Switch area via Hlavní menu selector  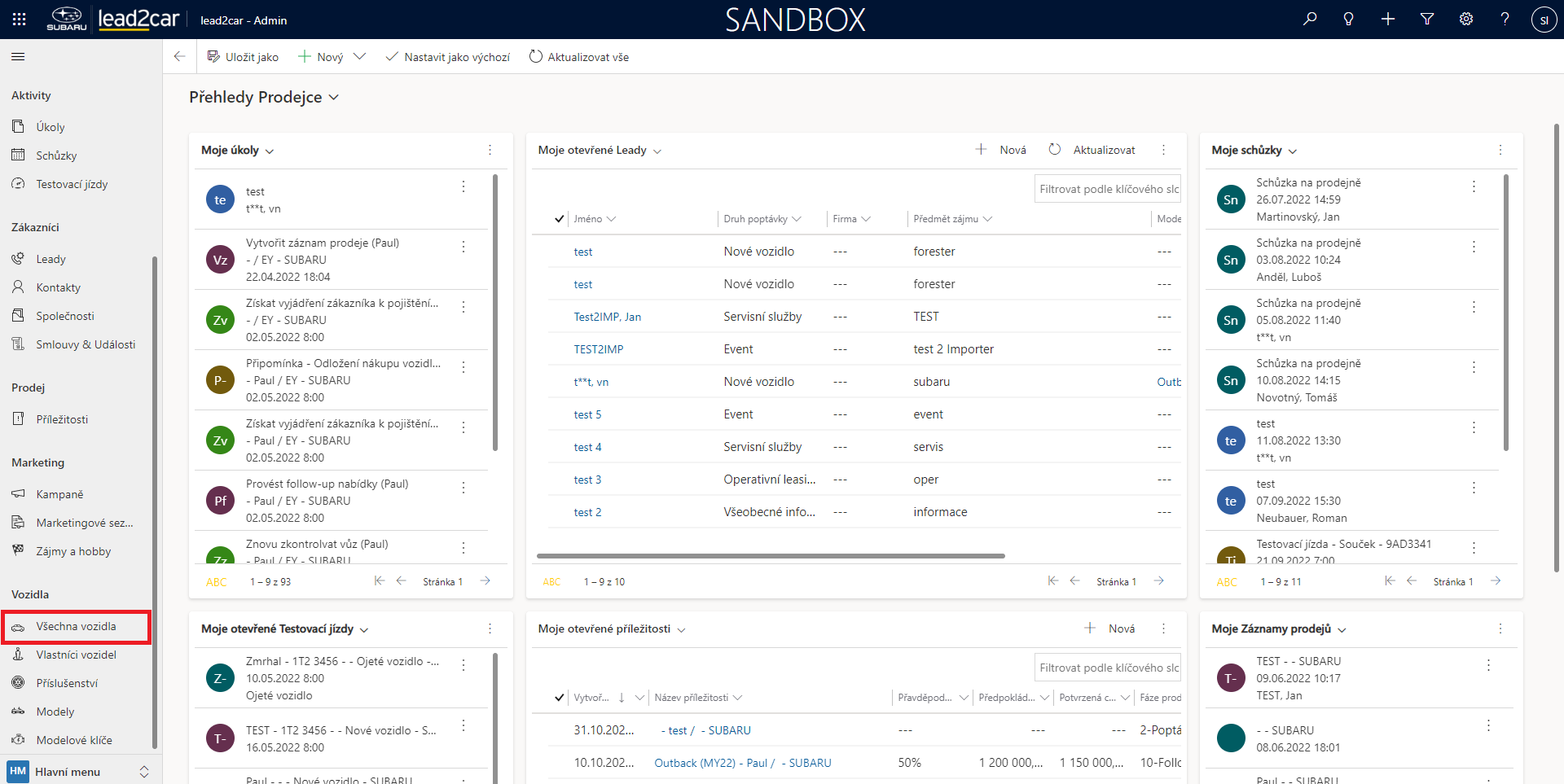79,772
